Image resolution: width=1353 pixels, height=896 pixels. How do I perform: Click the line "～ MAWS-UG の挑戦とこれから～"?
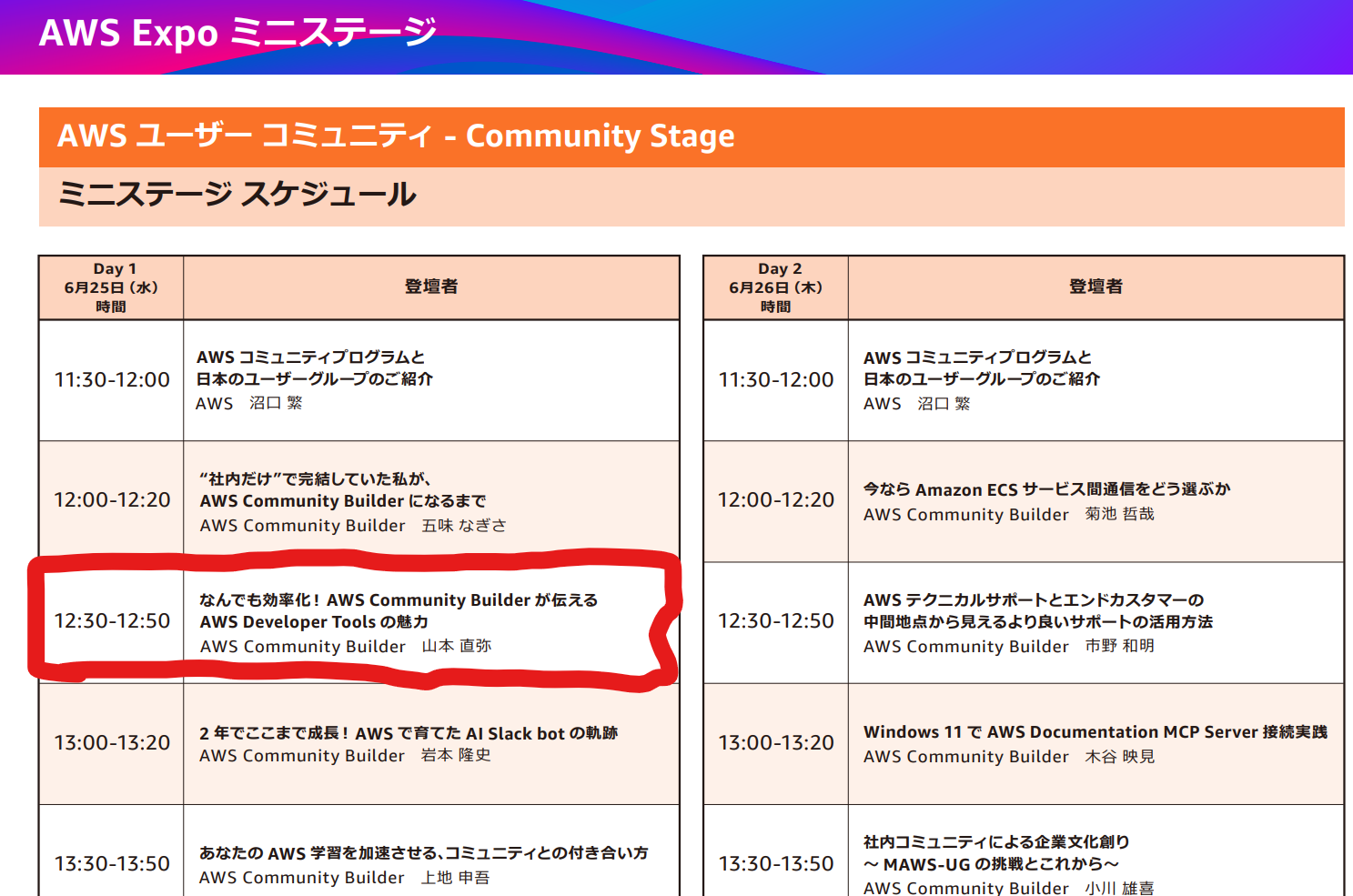coord(991,864)
